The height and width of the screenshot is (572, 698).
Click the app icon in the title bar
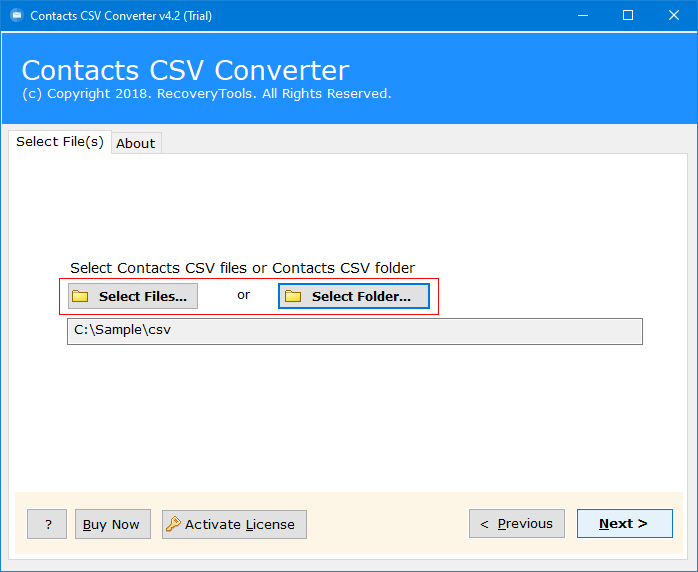click(x=16, y=16)
